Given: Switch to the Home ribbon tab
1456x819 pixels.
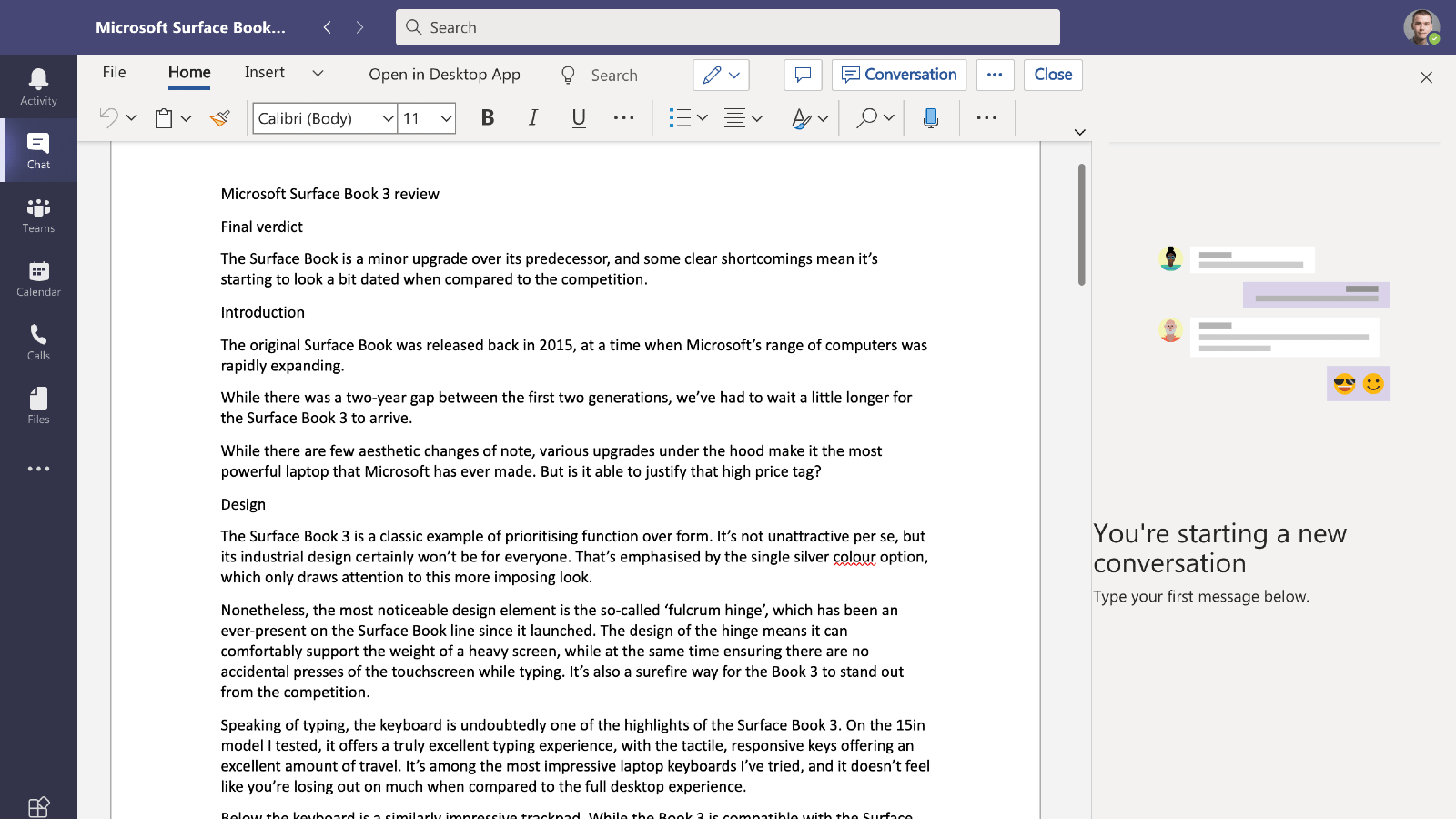Looking at the screenshot, I should [189, 72].
